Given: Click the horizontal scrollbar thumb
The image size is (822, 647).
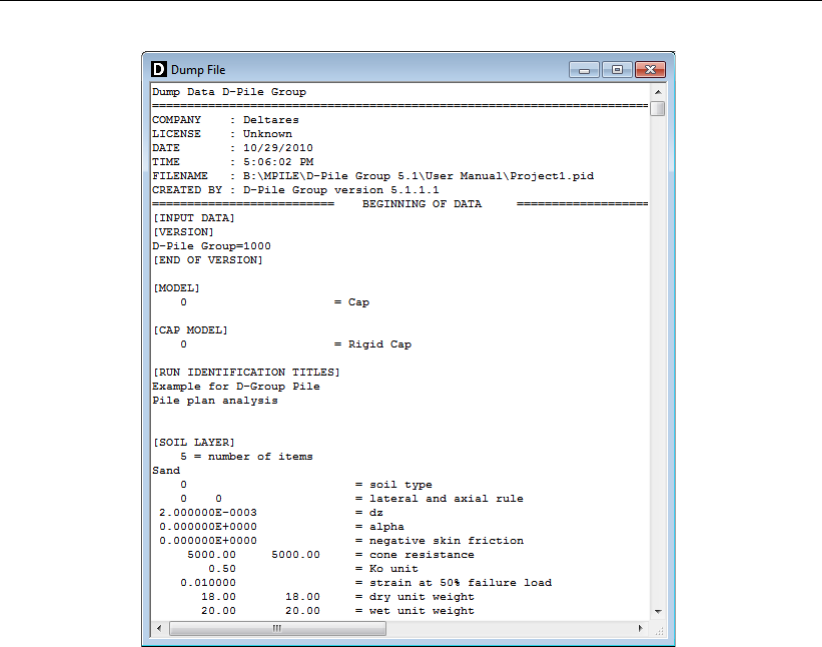Looking at the screenshot, I should tap(277, 628).
